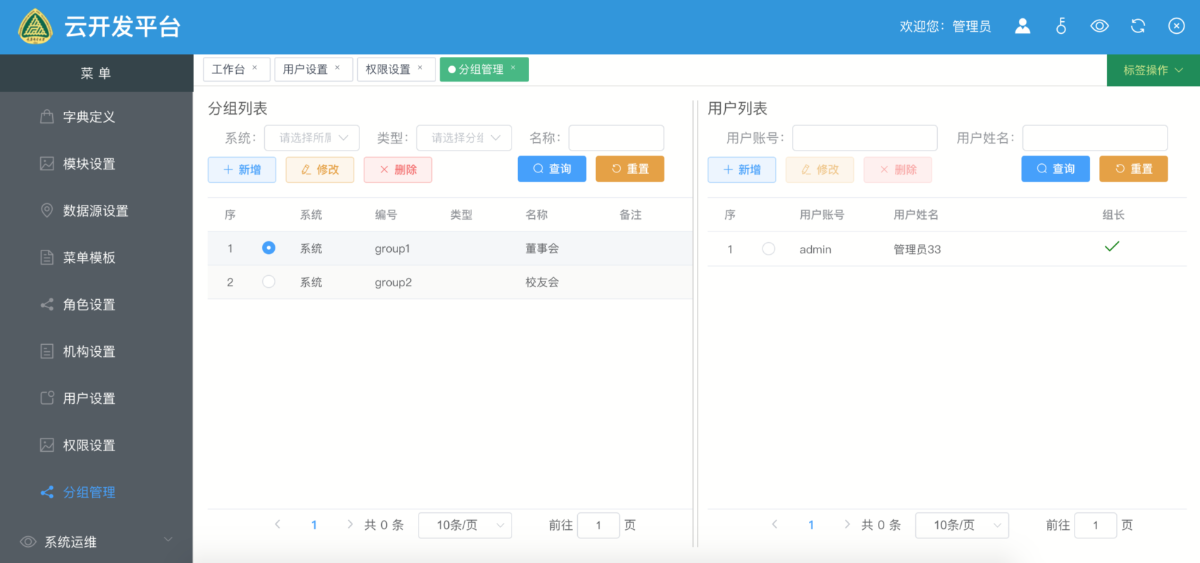
Task: Select radio button for admin user row
Action: (768, 249)
